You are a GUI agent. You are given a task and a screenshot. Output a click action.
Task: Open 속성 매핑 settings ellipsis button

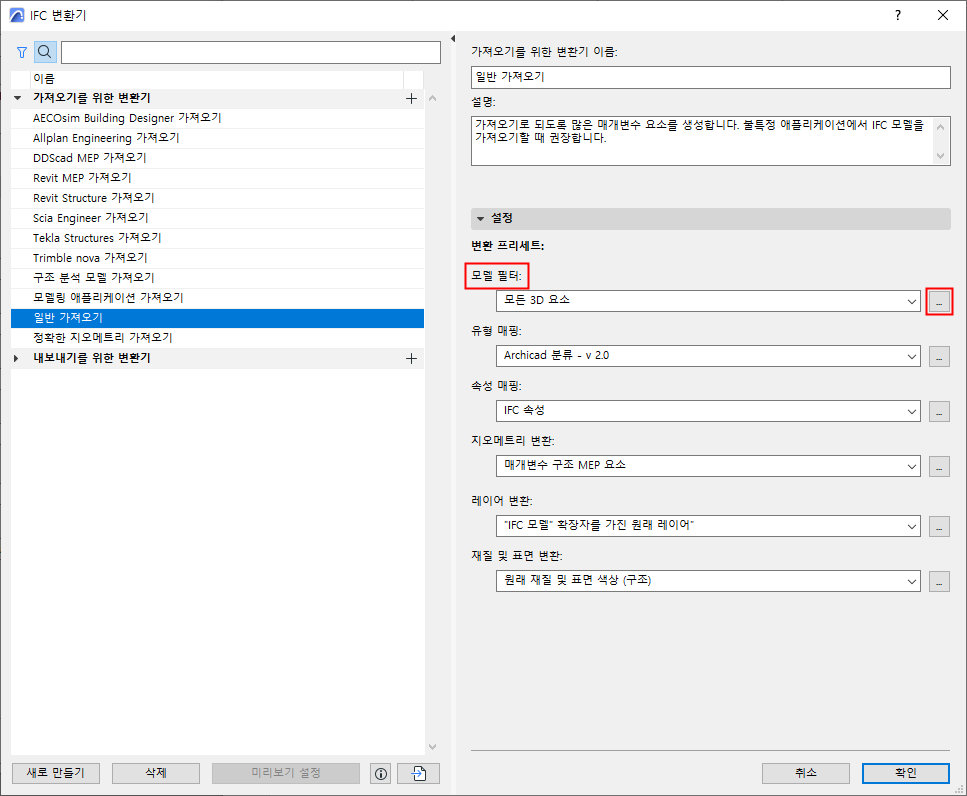[x=939, y=411]
